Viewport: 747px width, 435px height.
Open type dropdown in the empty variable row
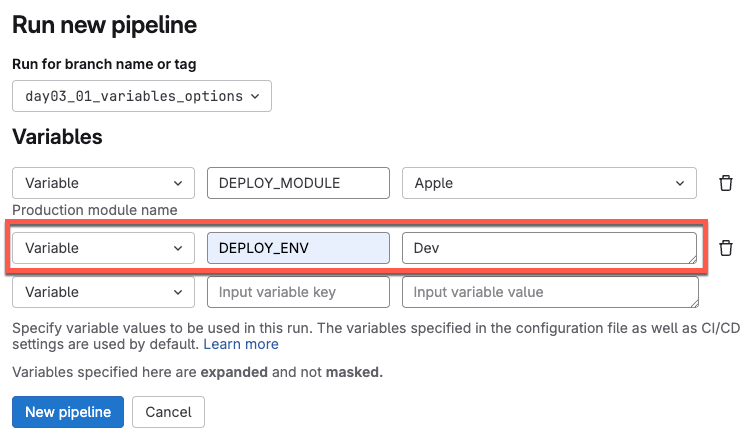pyautogui.click(x=103, y=292)
